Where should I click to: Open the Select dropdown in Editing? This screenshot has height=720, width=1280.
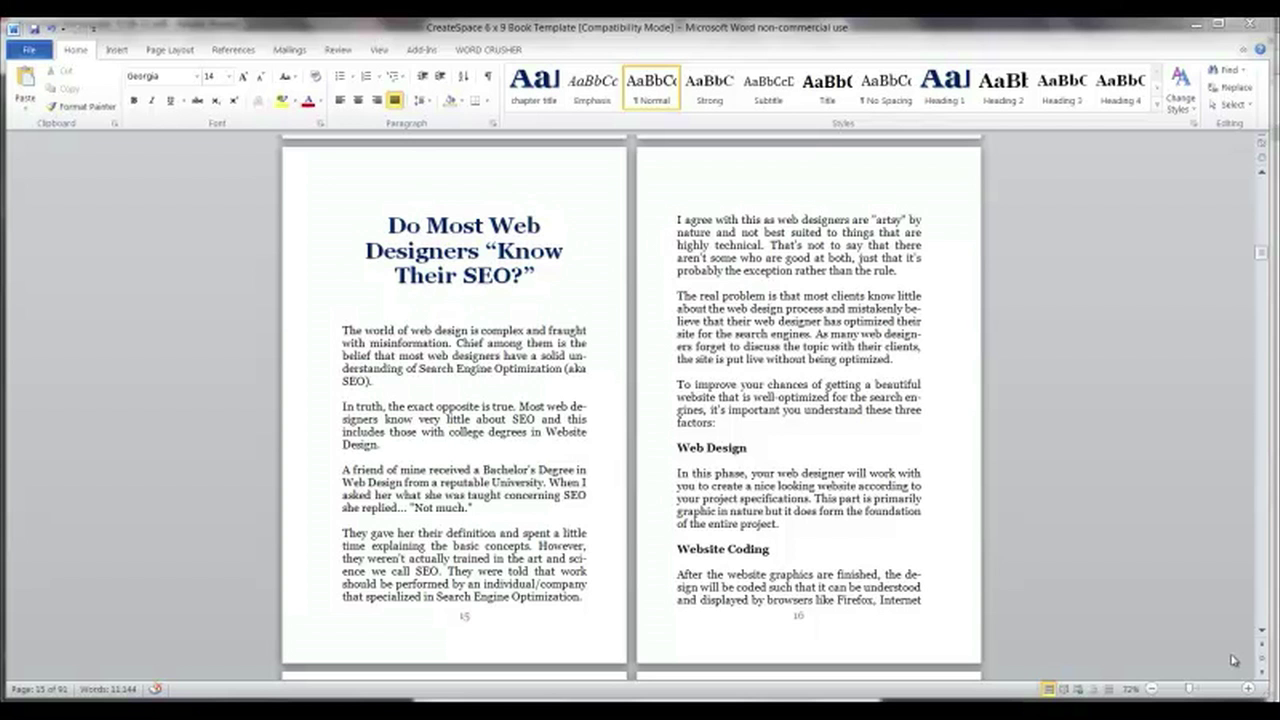(x=1232, y=104)
